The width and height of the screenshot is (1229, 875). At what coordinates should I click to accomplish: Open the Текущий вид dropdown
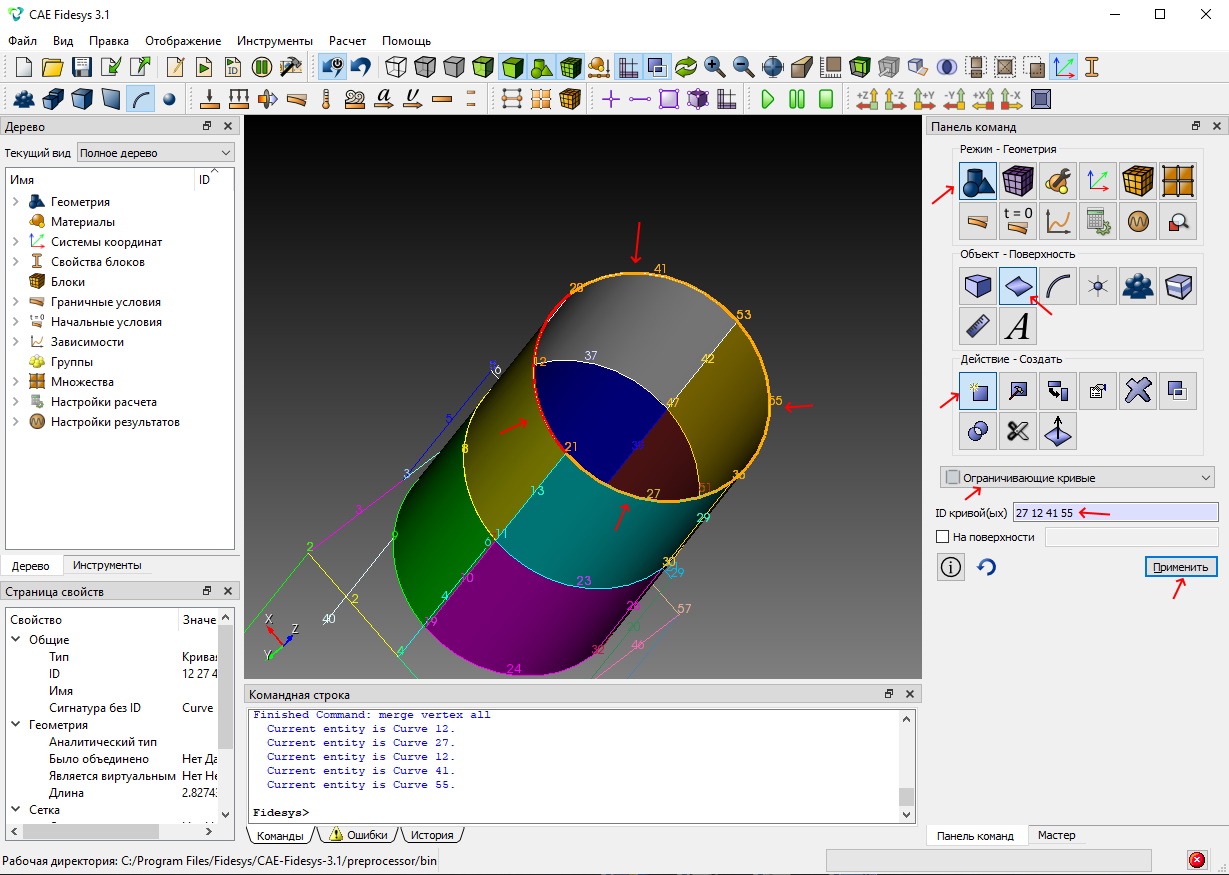(155, 153)
